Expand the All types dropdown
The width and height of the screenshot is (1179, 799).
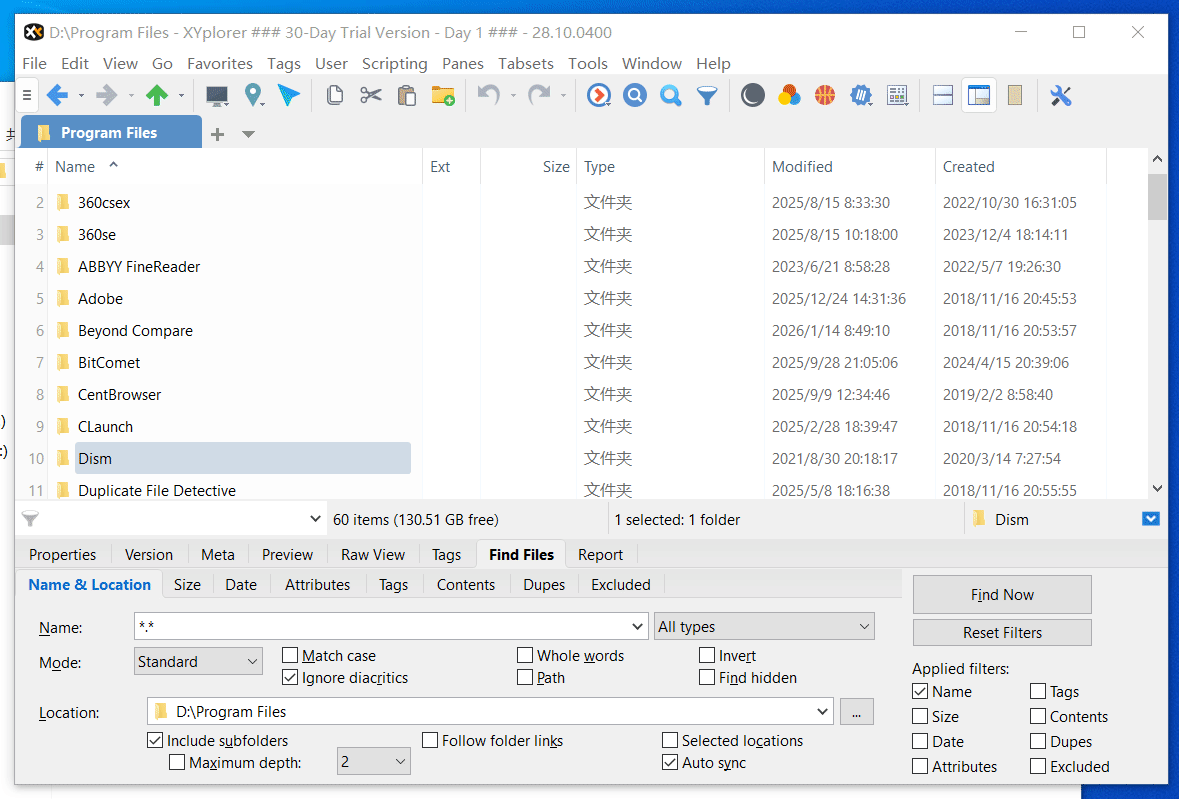pos(764,627)
